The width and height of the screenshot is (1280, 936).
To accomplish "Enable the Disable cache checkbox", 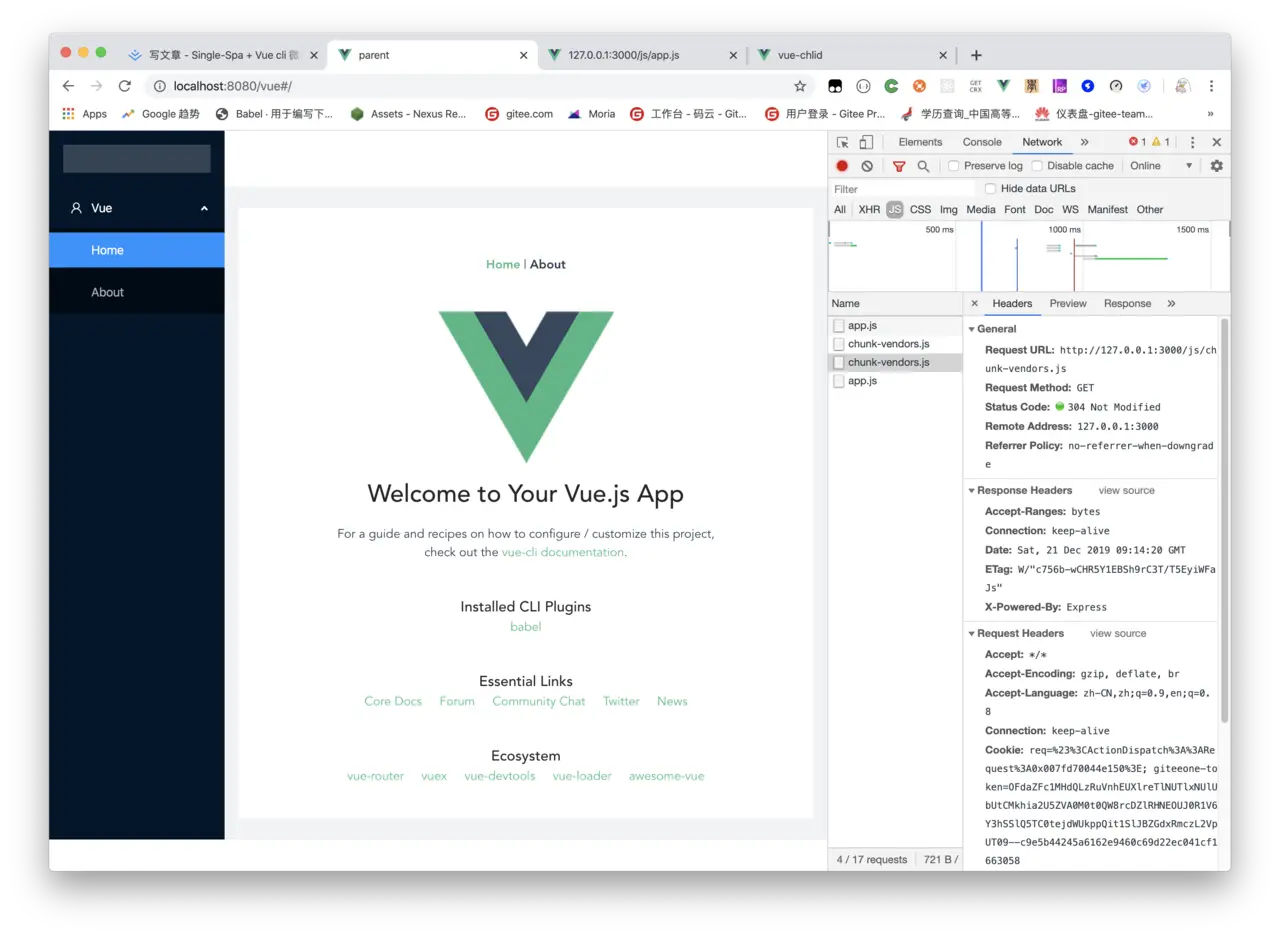I will pyautogui.click(x=1037, y=166).
